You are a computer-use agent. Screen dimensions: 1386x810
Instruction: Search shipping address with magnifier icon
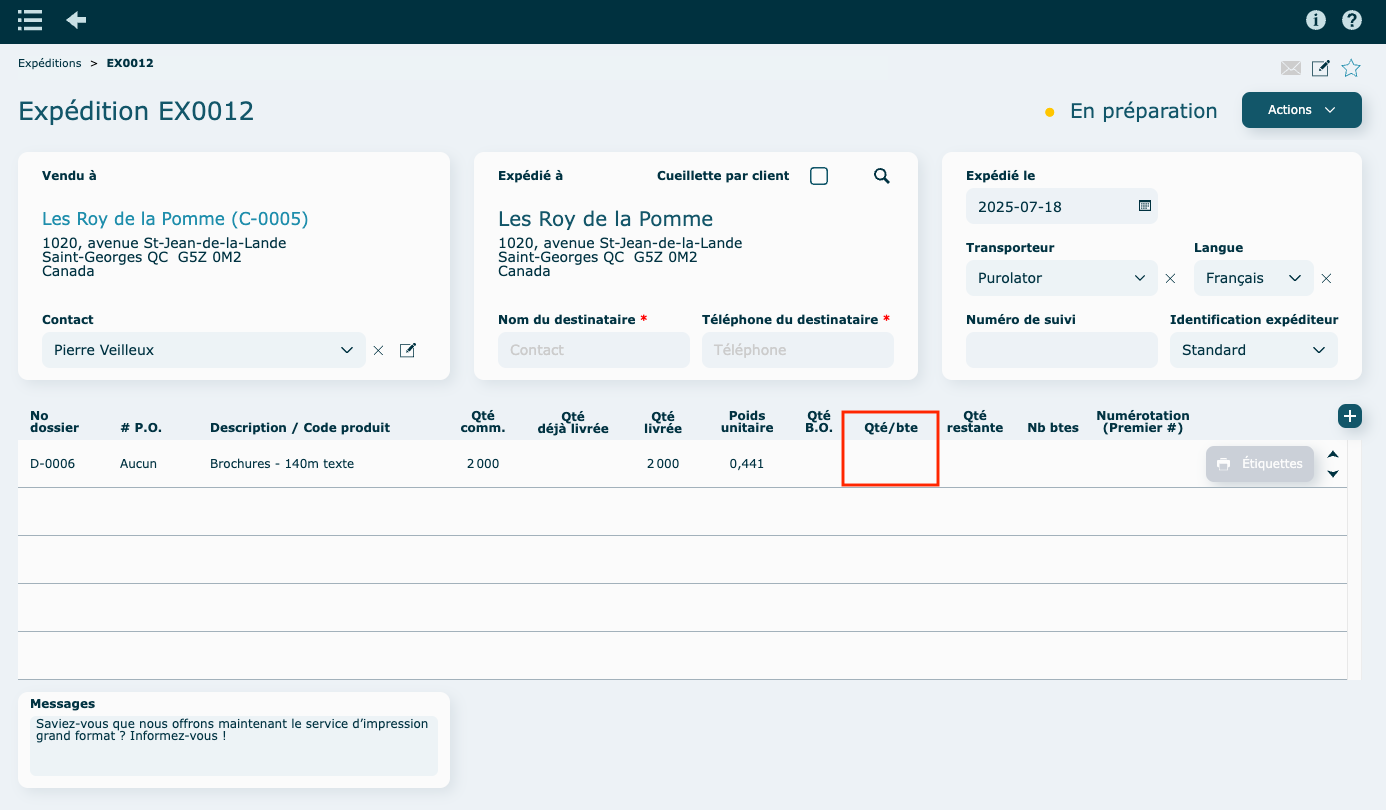tap(881, 176)
